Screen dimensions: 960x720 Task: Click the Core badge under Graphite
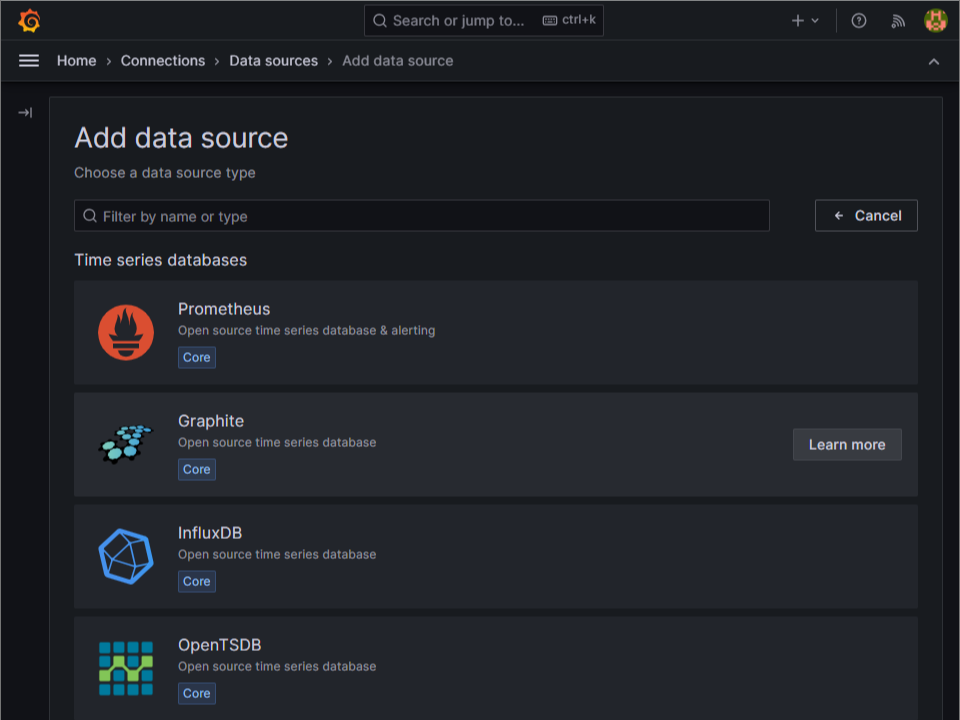pyautogui.click(x=197, y=470)
